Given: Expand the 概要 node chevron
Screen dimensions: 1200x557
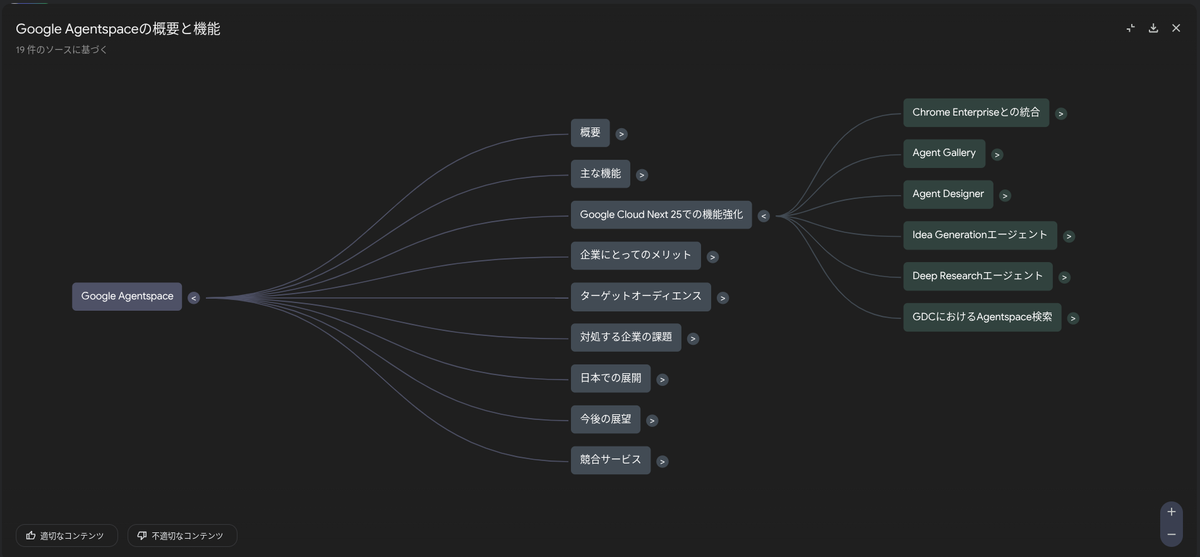Looking at the screenshot, I should (621, 133).
